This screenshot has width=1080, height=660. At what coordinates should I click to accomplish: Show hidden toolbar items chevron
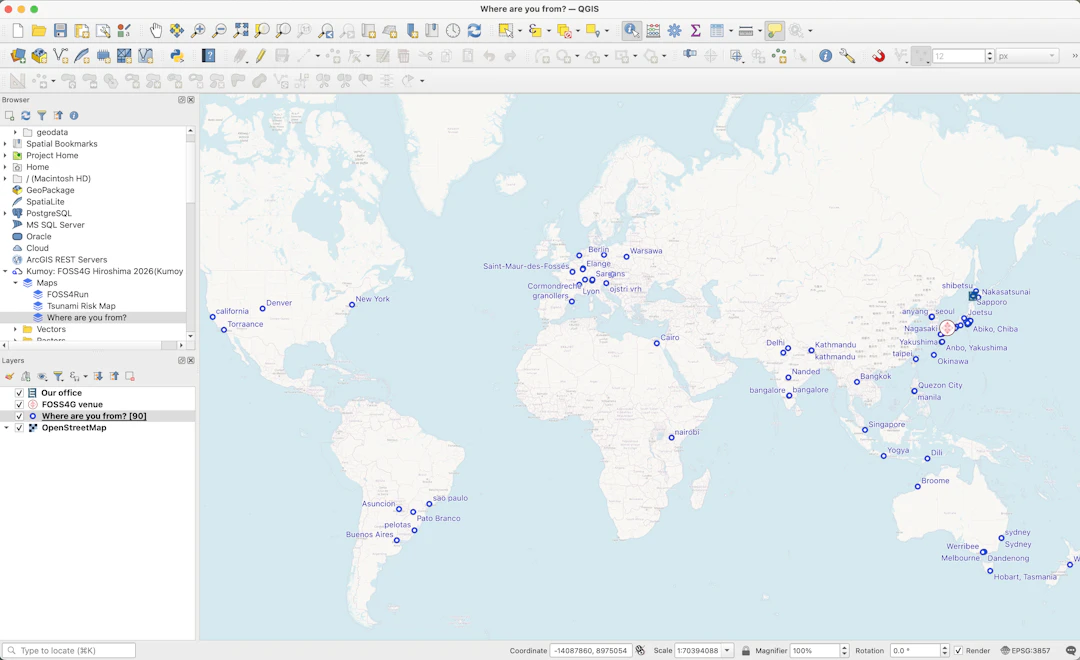pyautogui.click(x=1074, y=56)
